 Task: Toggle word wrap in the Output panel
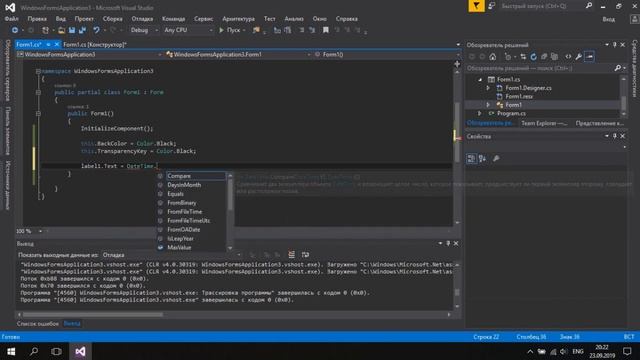point(305,255)
